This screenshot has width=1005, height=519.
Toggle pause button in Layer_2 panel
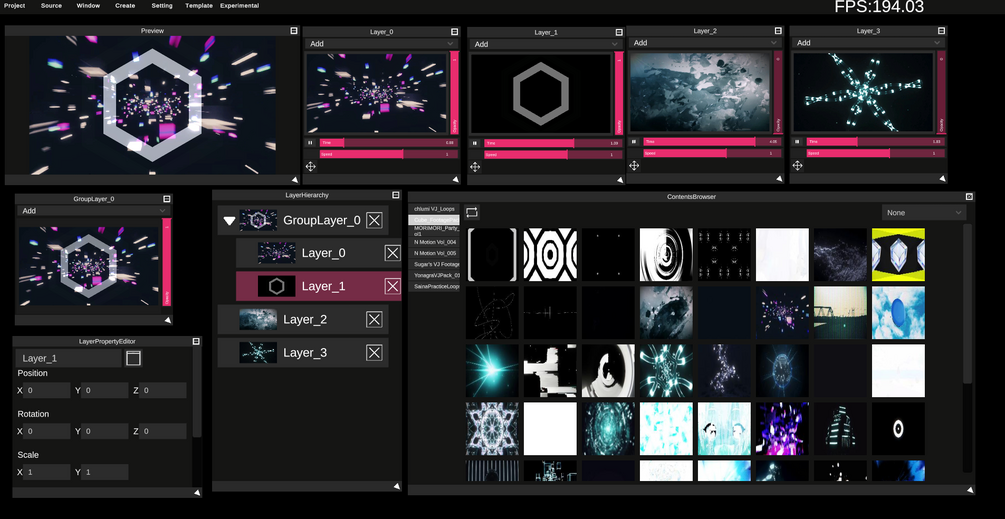pos(634,142)
